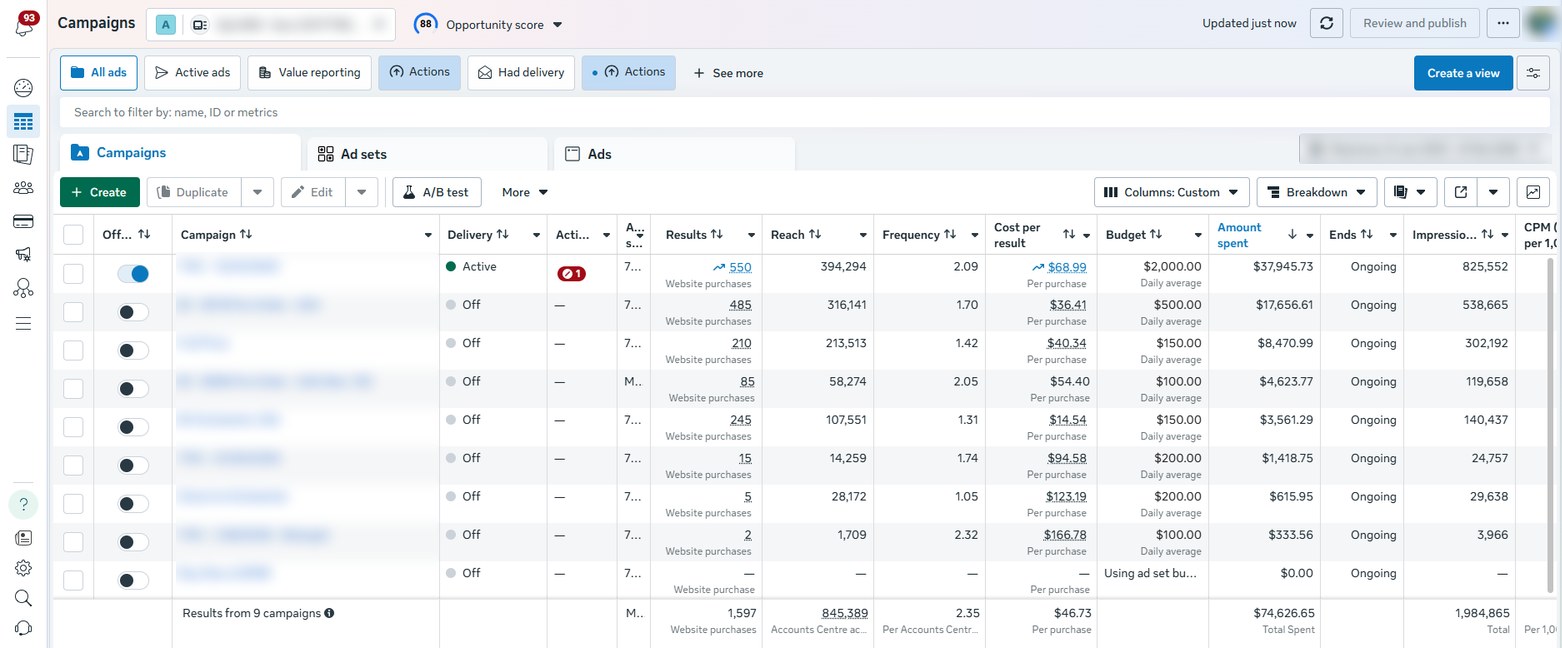Sort by the Reach column header

coord(787,235)
